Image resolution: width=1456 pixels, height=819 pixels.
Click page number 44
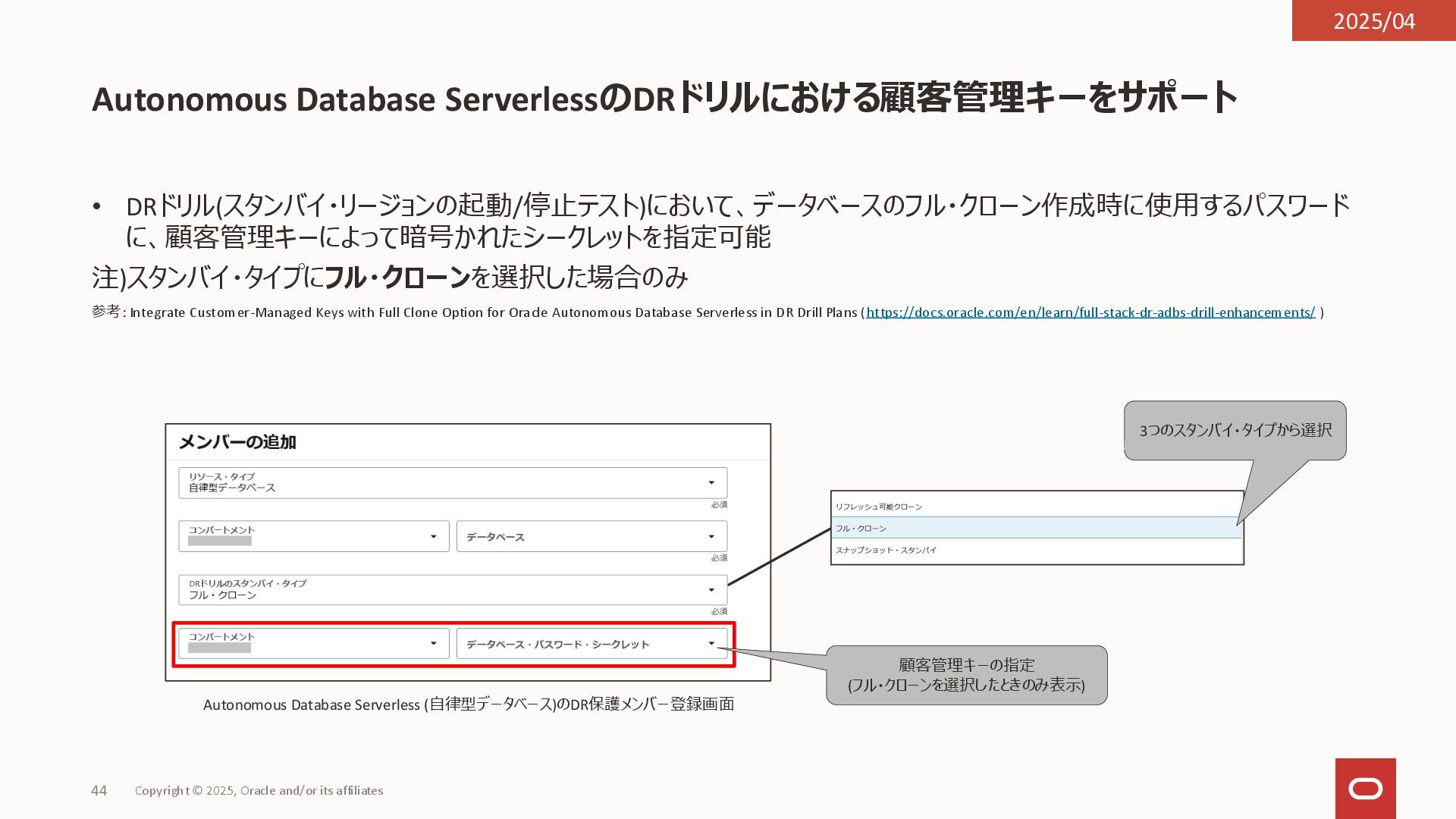pyautogui.click(x=99, y=790)
